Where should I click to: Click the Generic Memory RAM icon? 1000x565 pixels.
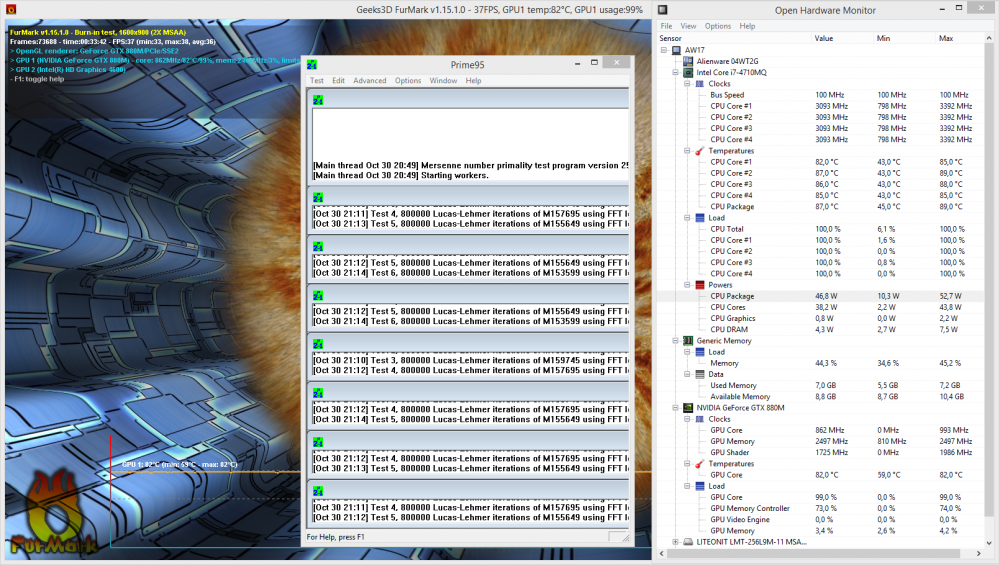pos(687,341)
